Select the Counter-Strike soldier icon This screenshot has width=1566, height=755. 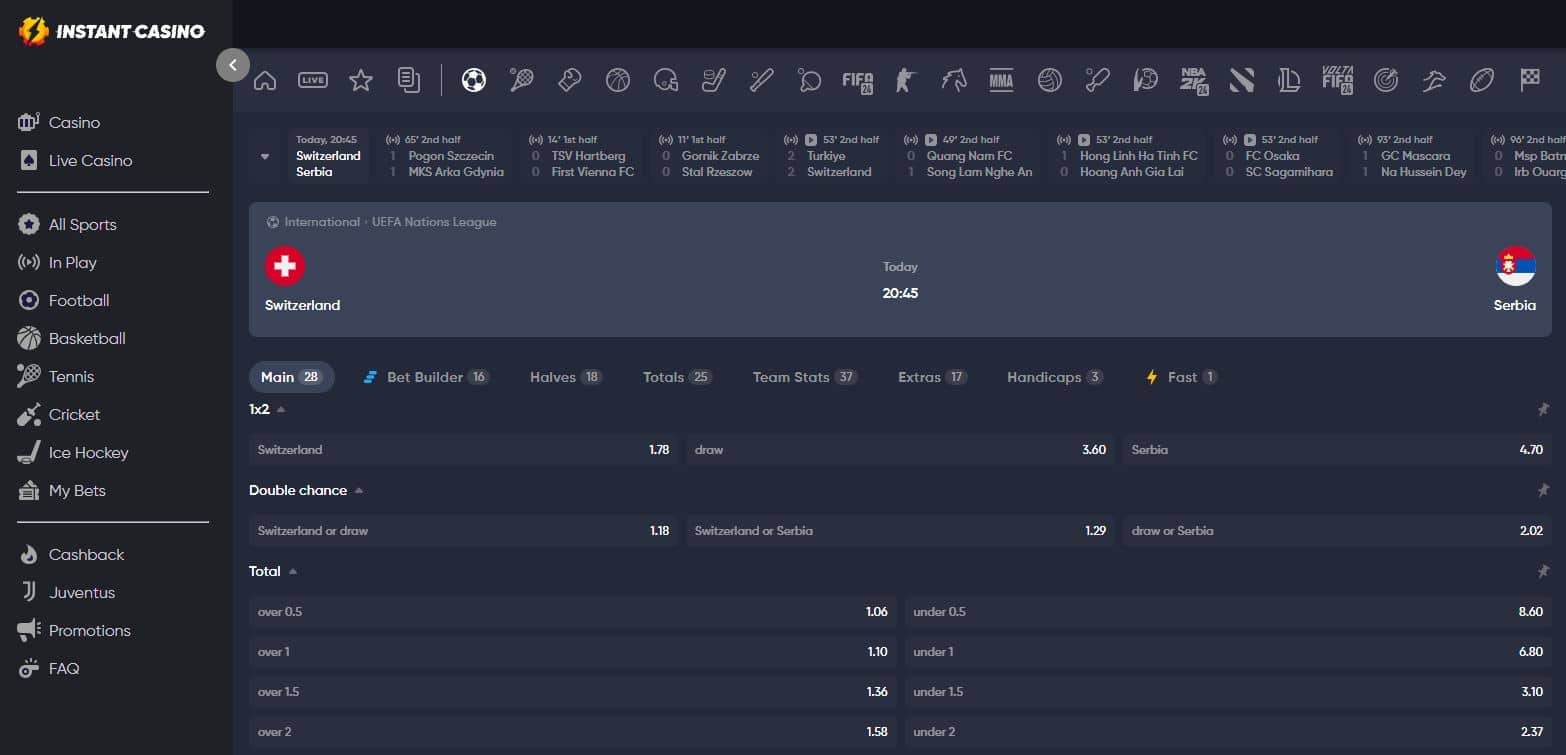click(x=905, y=80)
